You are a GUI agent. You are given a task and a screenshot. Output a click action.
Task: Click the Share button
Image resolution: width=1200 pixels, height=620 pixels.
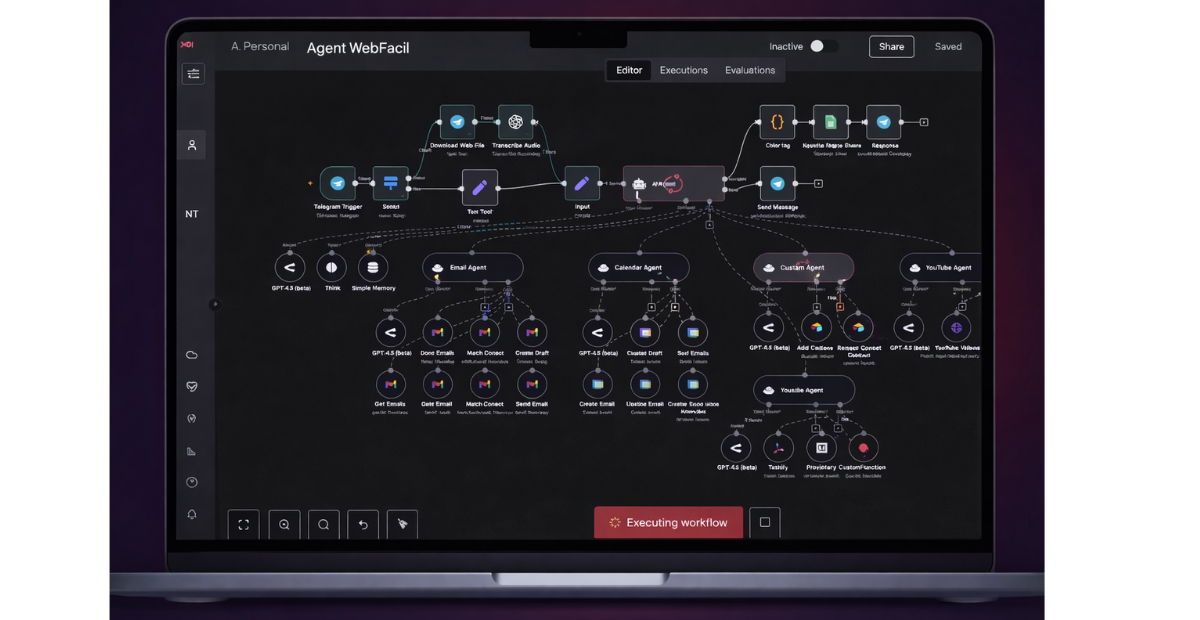[891, 47]
